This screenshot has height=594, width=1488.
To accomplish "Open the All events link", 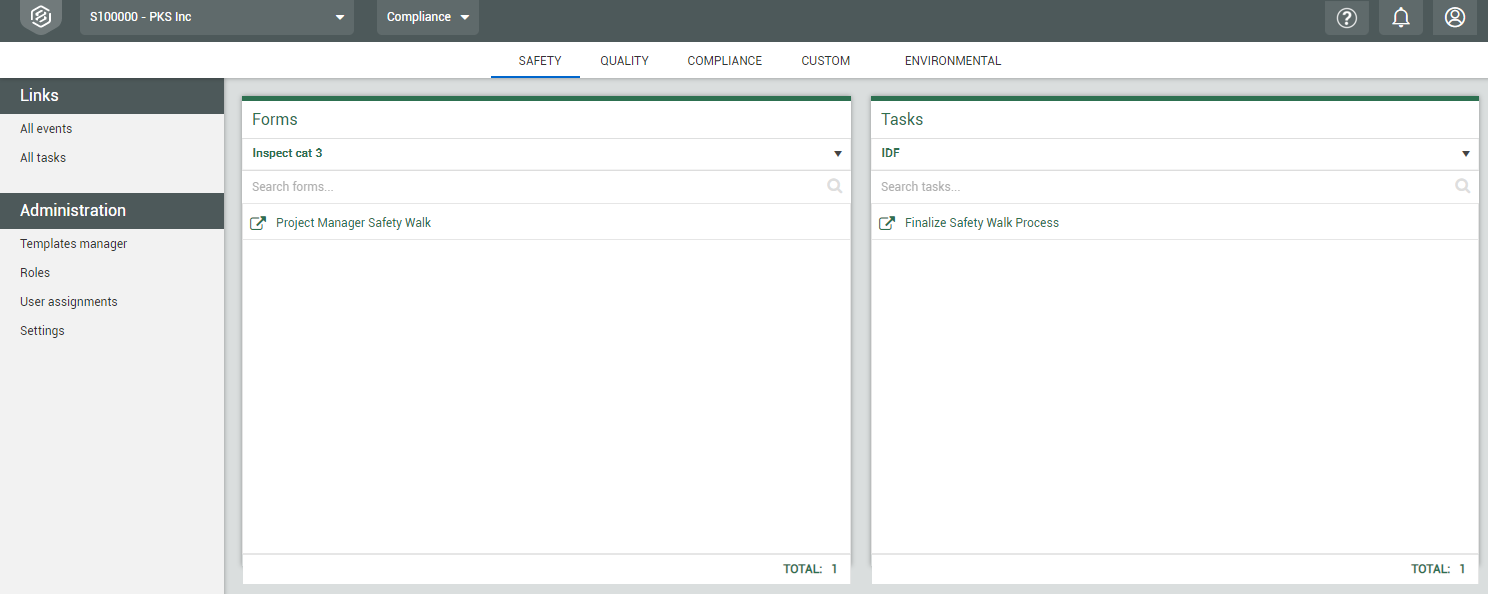I will click(x=46, y=129).
